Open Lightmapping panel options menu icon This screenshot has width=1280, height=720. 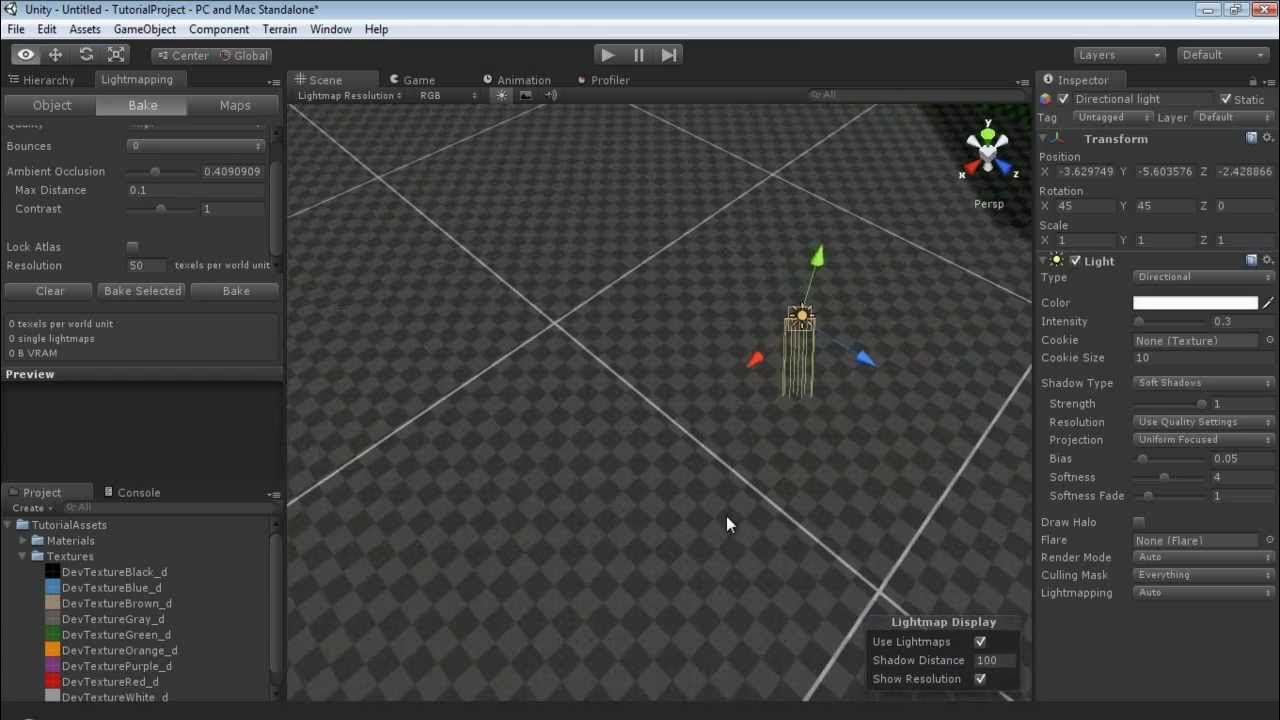click(274, 81)
